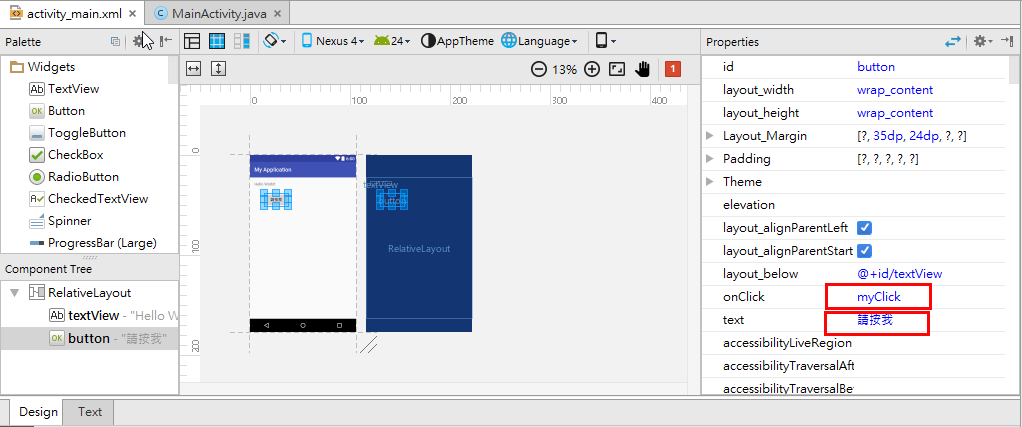
Task: Select the Button in blueprint view
Action: pyautogui.click(x=392, y=199)
